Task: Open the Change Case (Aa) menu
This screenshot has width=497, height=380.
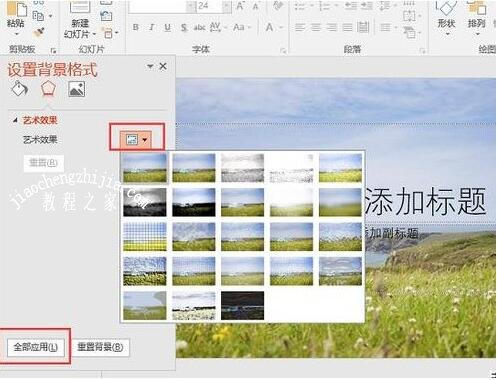Action: [x=242, y=27]
